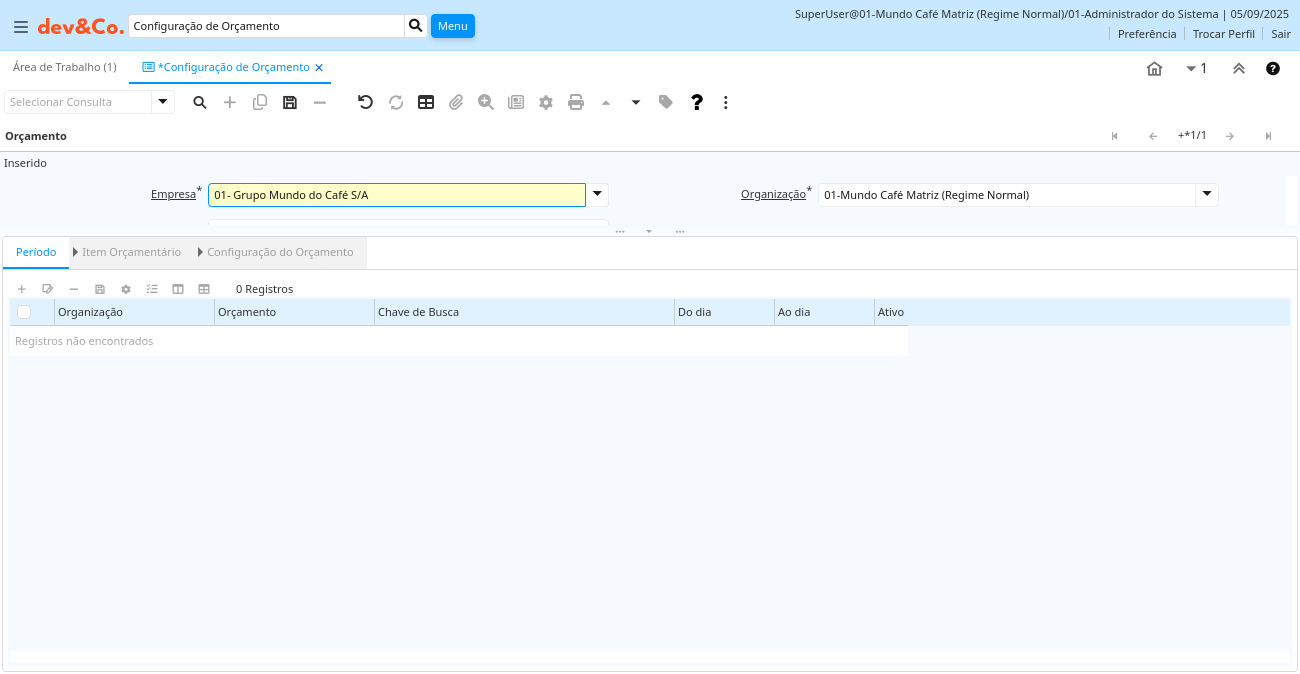Click the Print icon in toolbar

tap(576, 102)
